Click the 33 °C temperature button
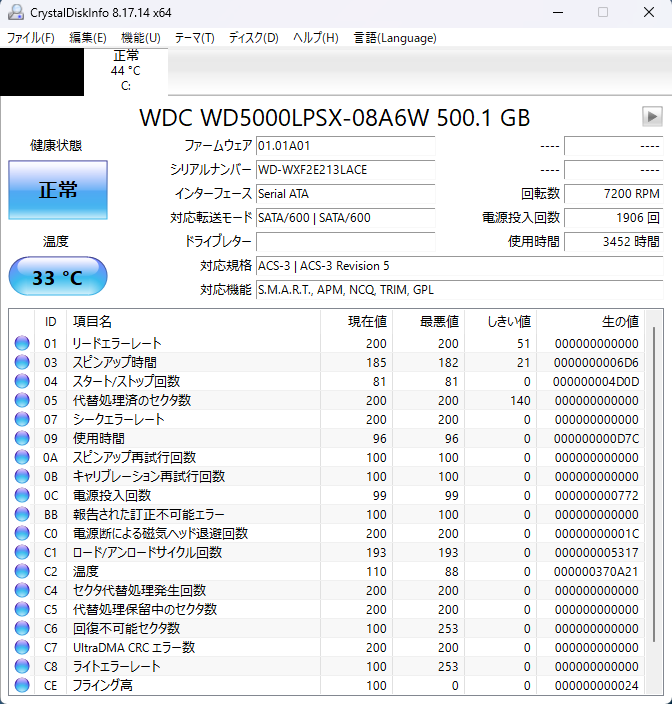The image size is (672, 704). (x=58, y=277)
